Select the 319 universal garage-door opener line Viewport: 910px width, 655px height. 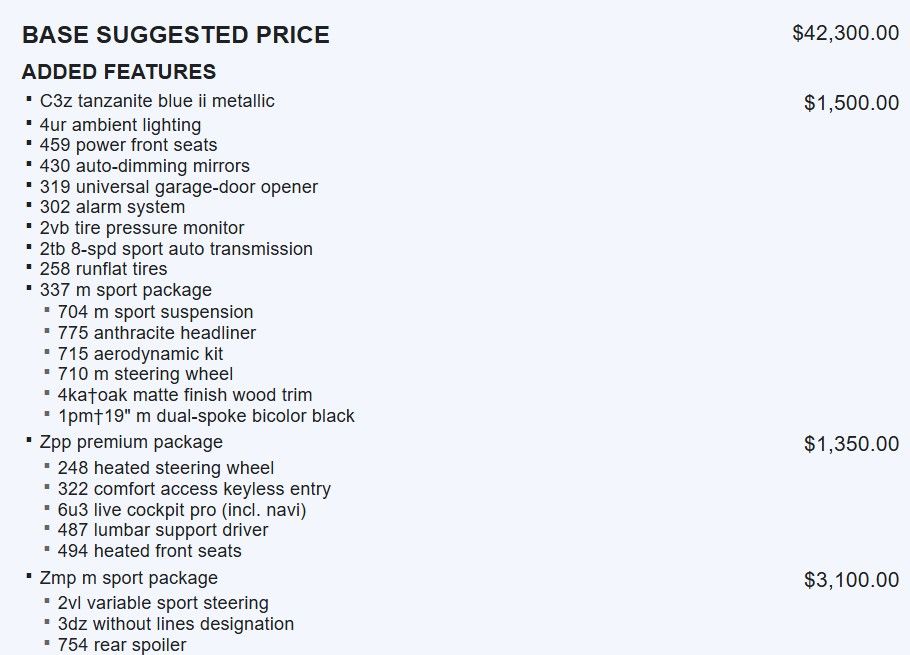coord(178,187)
